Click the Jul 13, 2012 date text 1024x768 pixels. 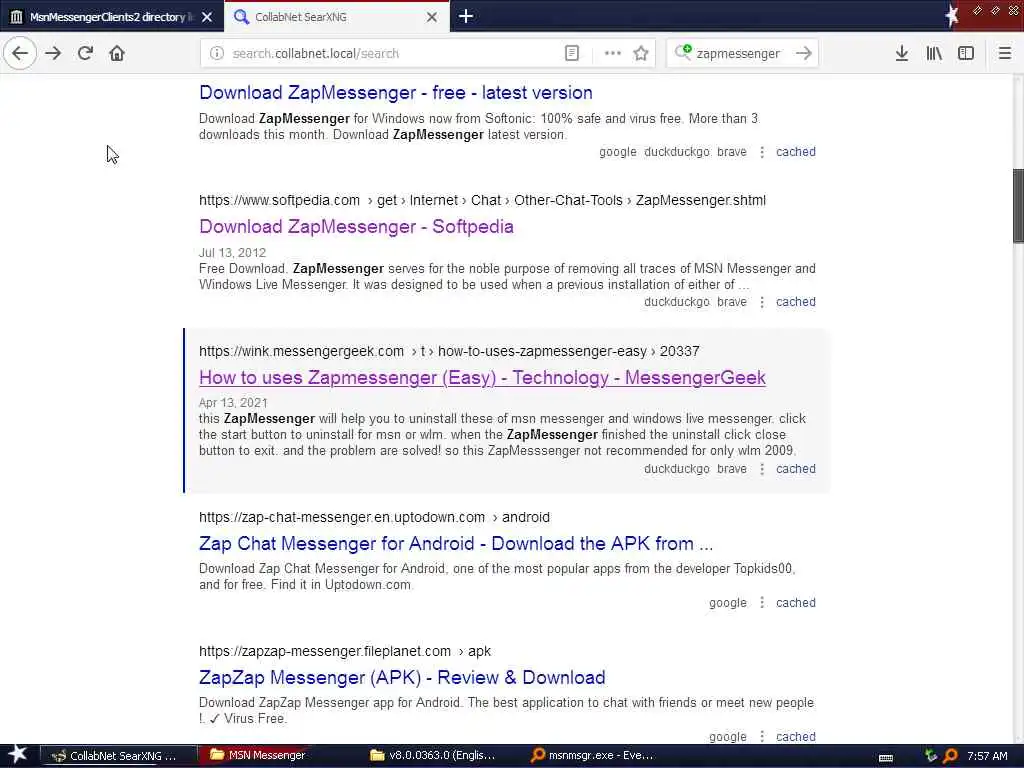[232, 253]
